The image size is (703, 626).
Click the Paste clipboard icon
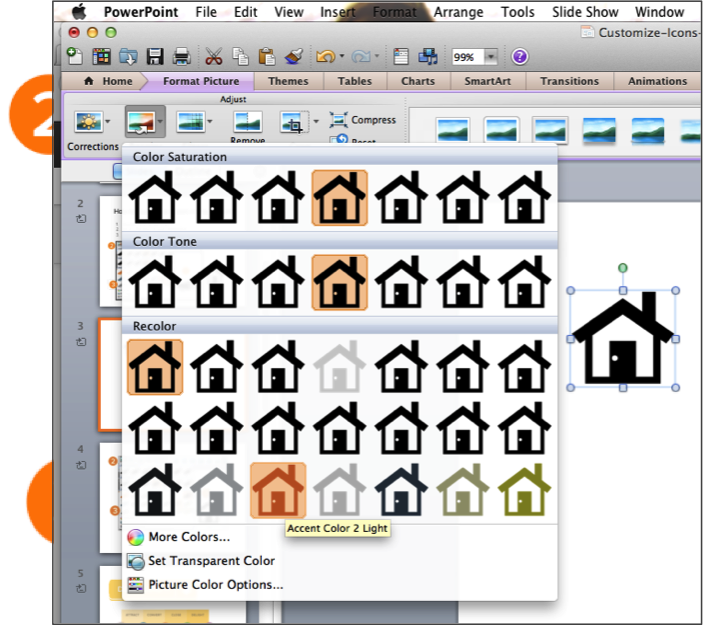[267, 57]
